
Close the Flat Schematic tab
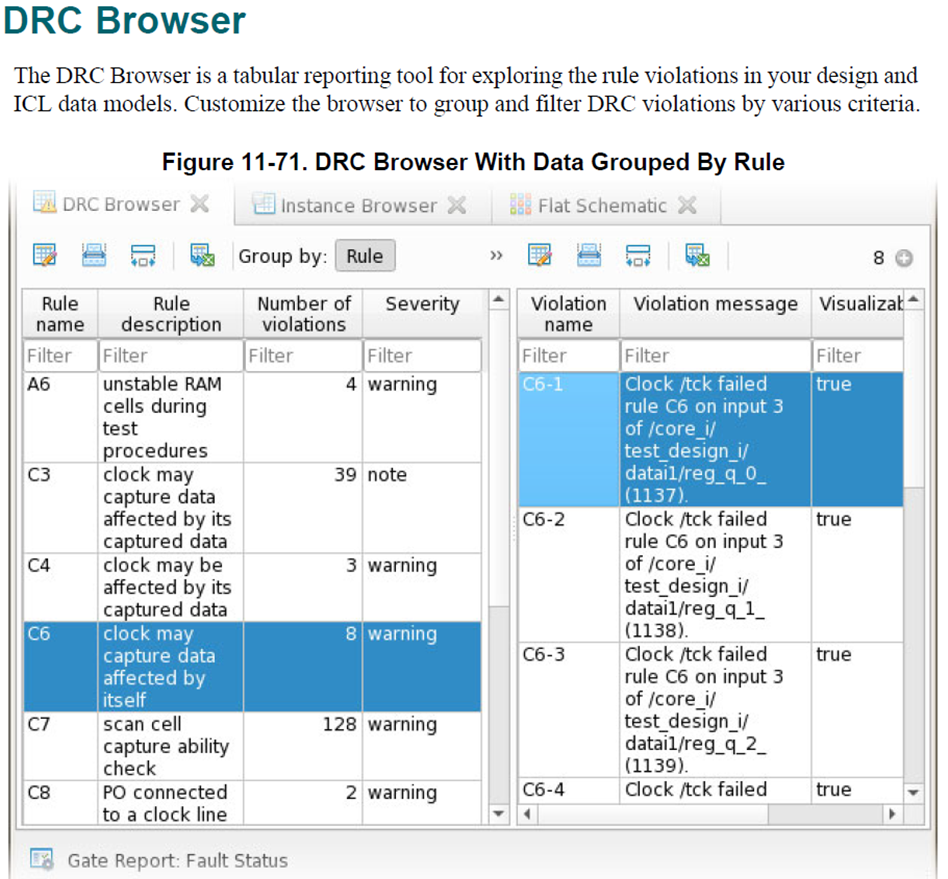point(687,205)
